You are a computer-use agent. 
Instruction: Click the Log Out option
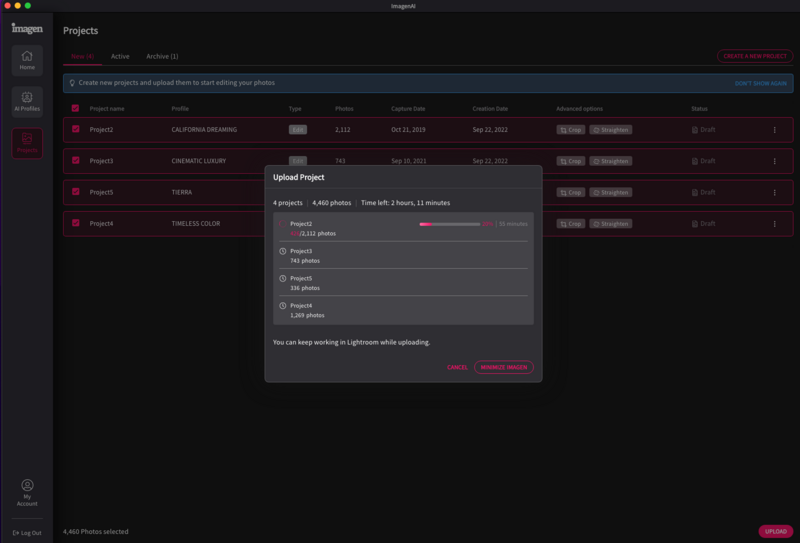coord(27,533)
